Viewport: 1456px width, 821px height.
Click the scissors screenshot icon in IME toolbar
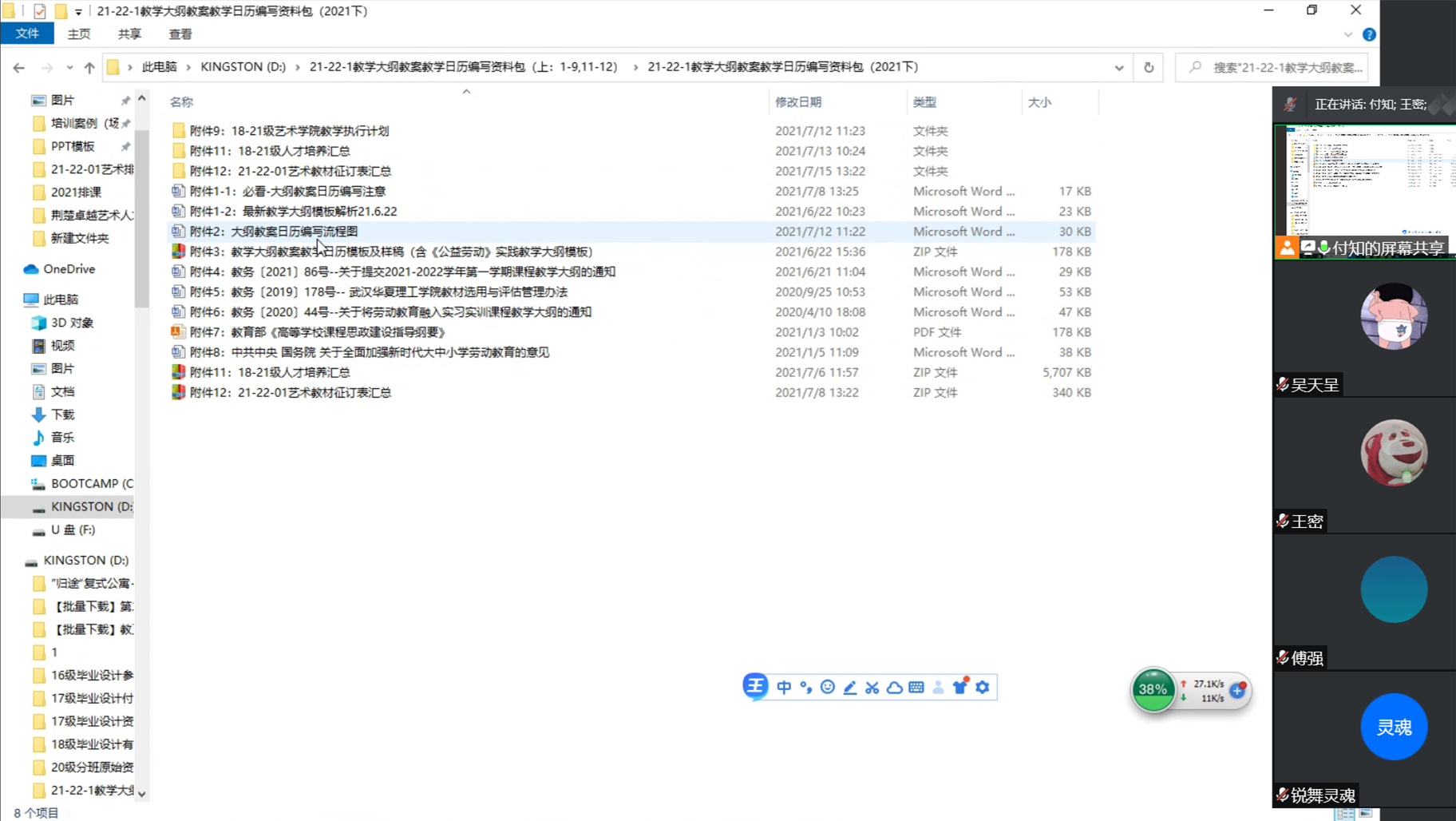pyautogui.click(x=872, y=687)
